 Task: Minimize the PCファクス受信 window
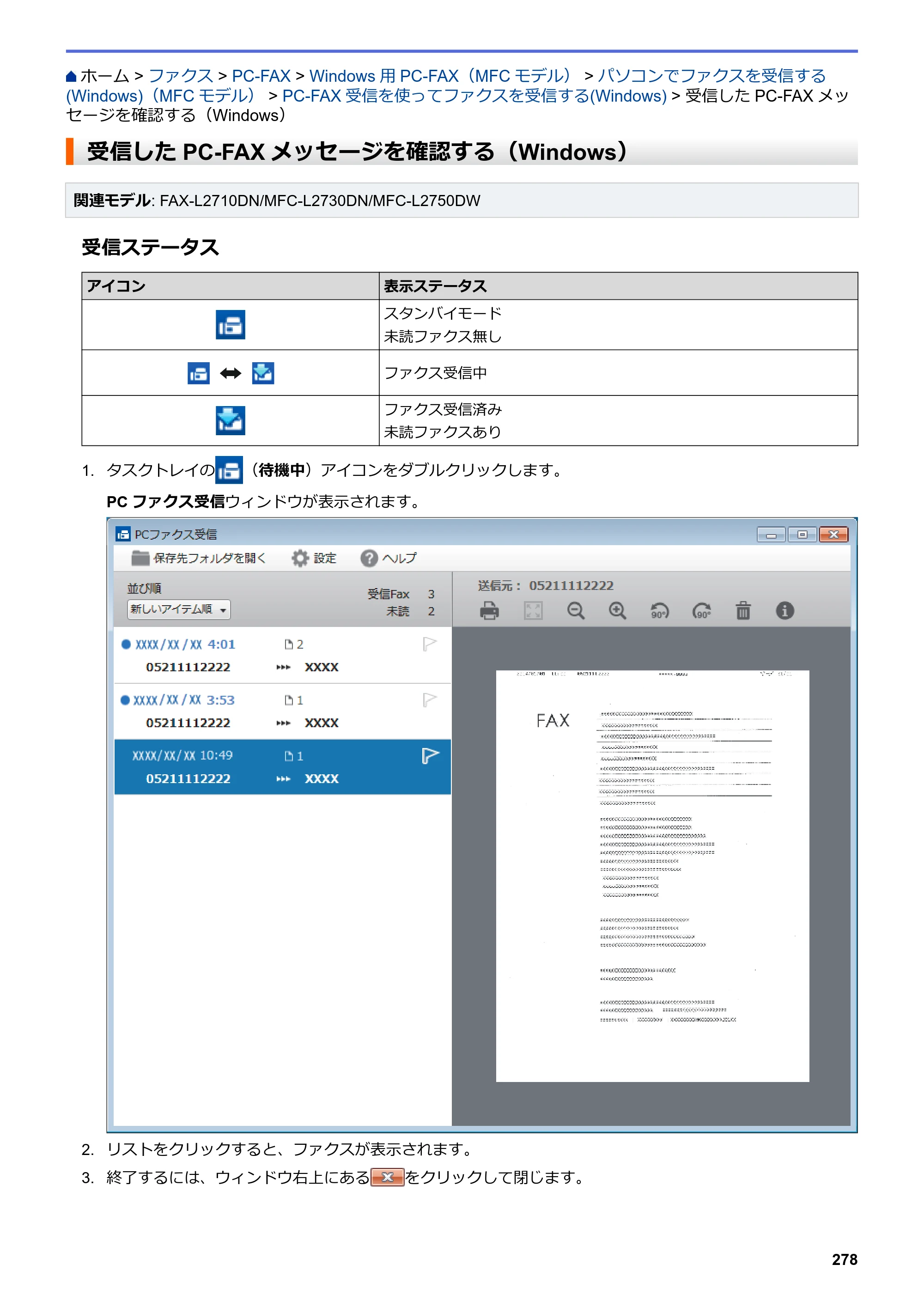[x=771, y=535]
